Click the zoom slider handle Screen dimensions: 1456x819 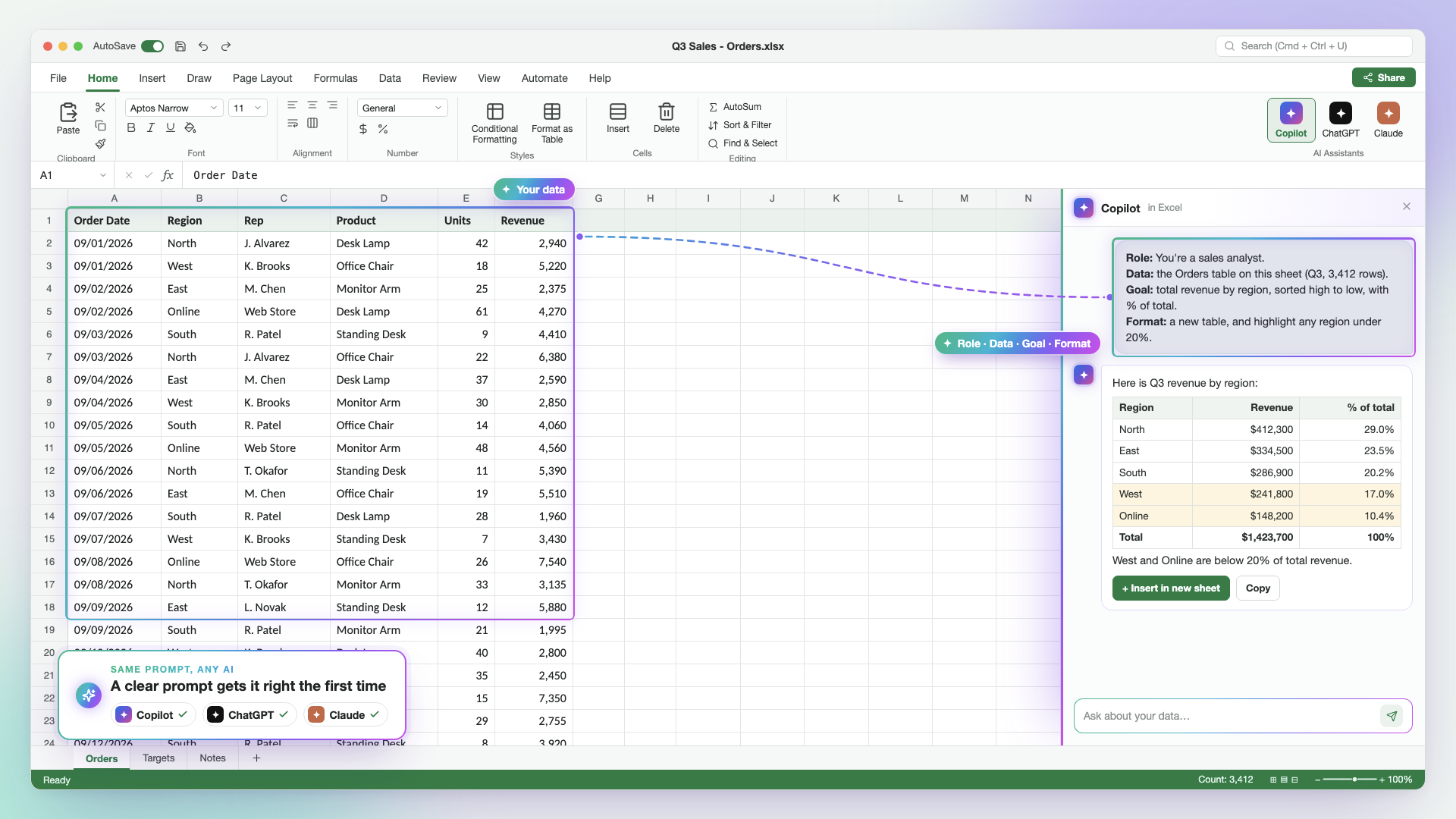[x=1354, y=780]
